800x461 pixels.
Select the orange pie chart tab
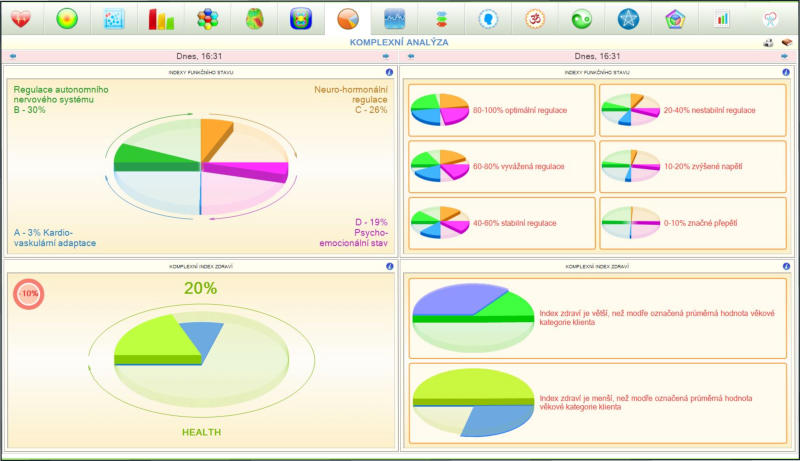(348, 18)
